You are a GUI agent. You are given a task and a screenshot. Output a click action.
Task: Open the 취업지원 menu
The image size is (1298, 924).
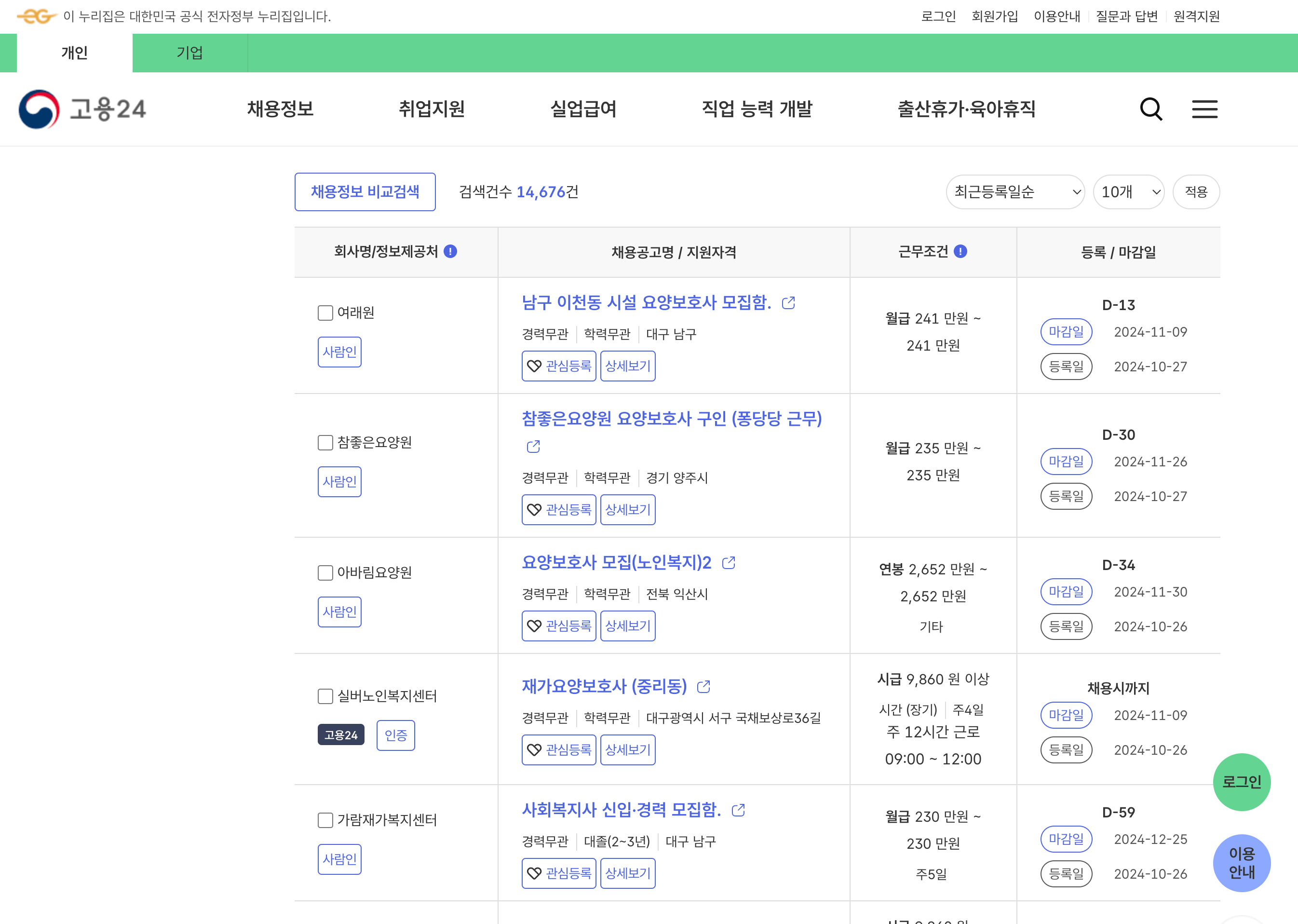(x=432, y=109)
